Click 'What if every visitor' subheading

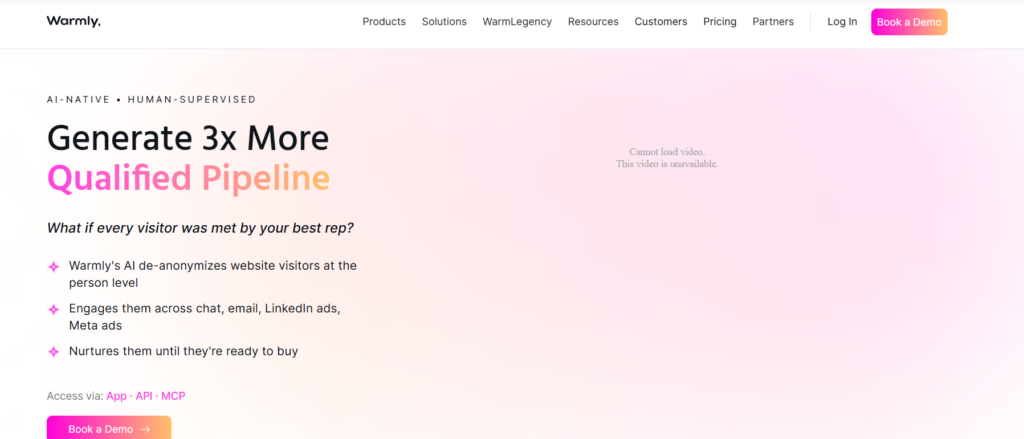[200, 229]
